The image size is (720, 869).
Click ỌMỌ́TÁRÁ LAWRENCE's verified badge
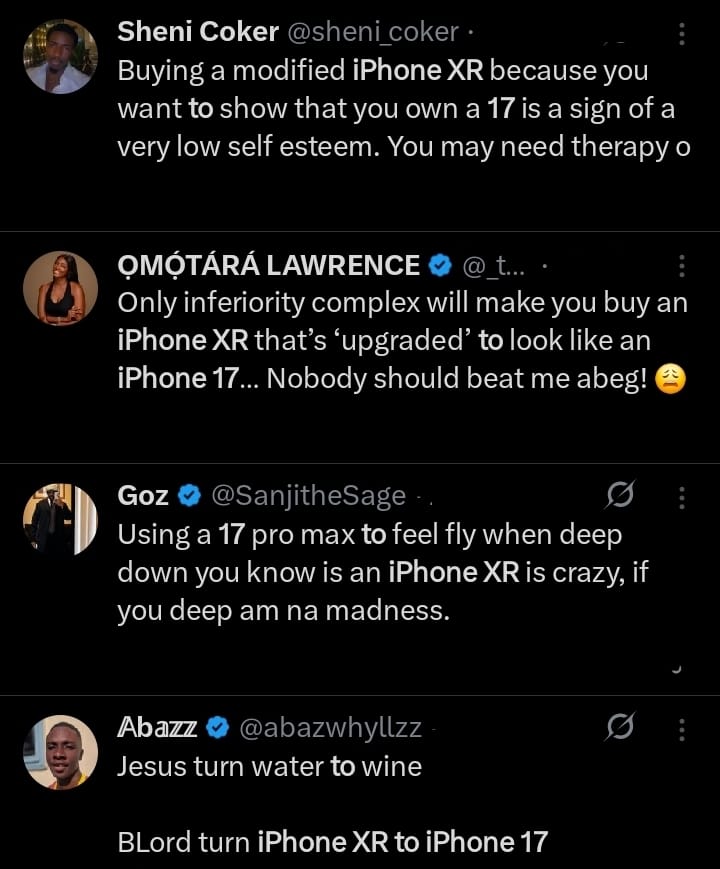click(x=439, y=266)
